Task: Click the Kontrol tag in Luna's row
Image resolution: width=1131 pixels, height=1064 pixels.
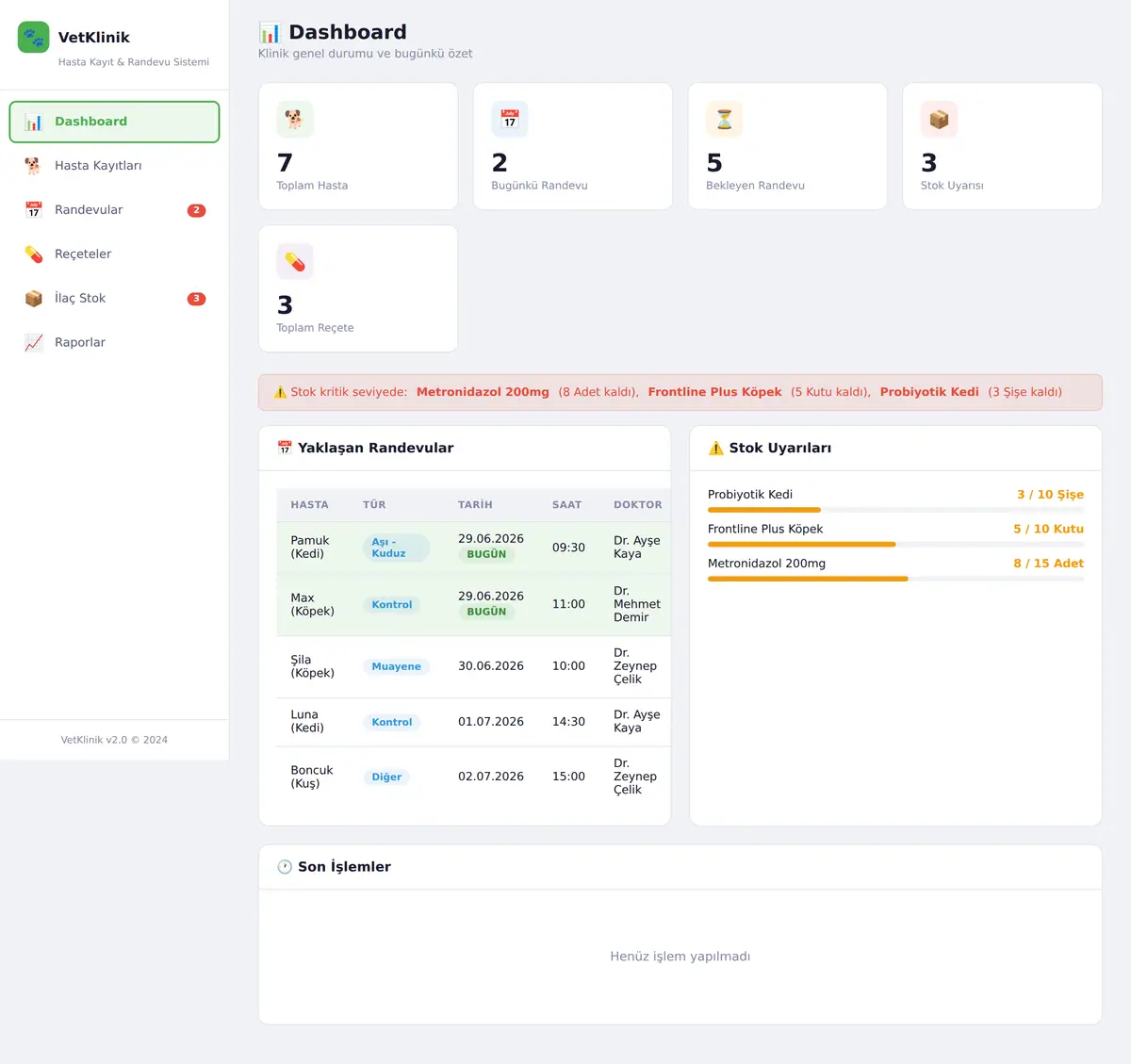Action: 392,722
